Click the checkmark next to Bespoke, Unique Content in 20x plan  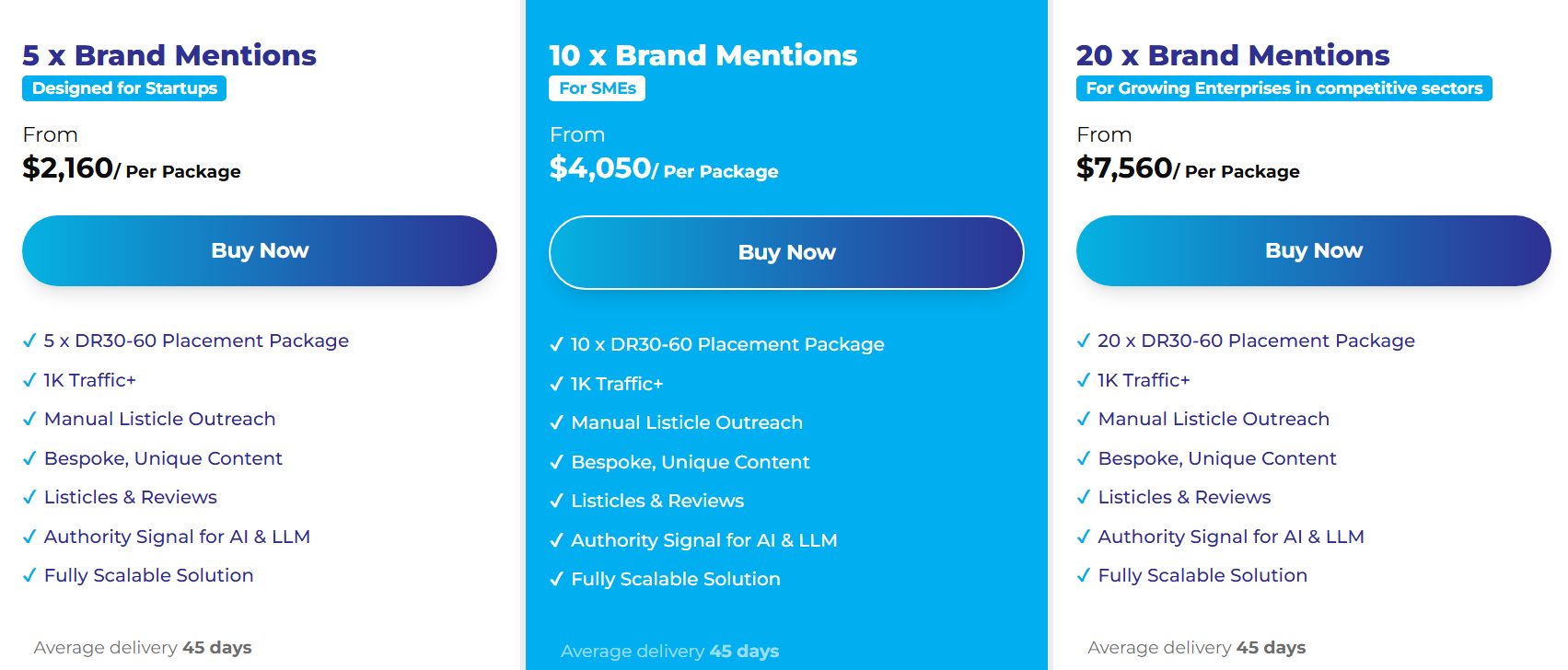1082,458
